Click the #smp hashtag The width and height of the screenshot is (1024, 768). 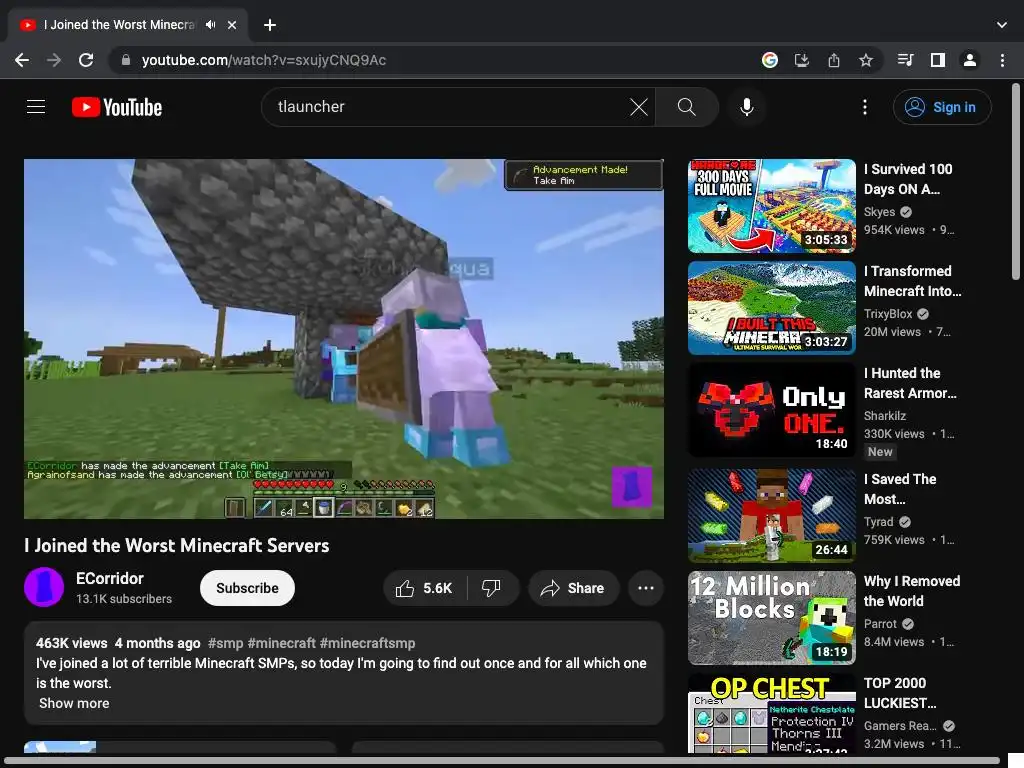(225, 643)
